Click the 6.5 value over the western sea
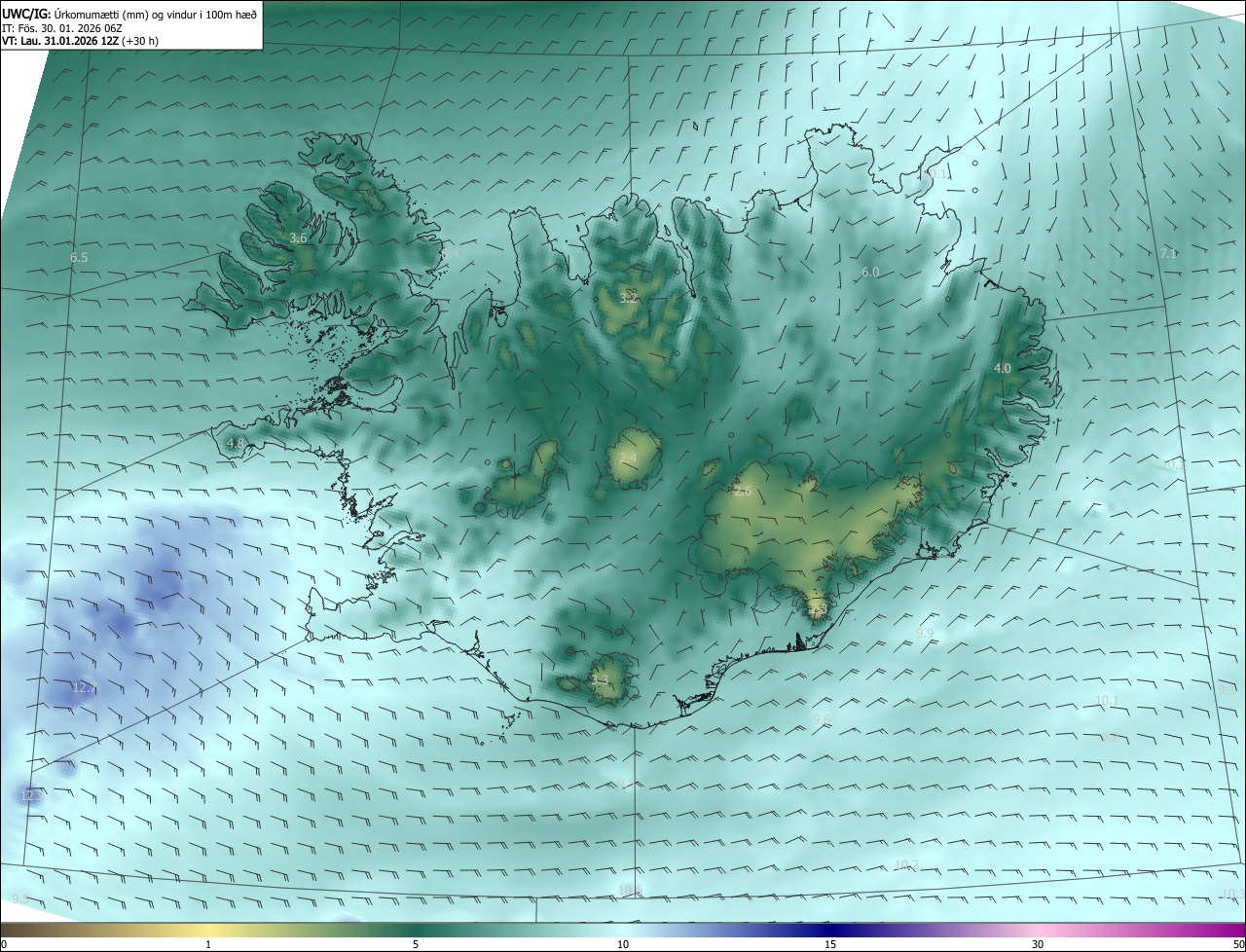 point(79,258)
